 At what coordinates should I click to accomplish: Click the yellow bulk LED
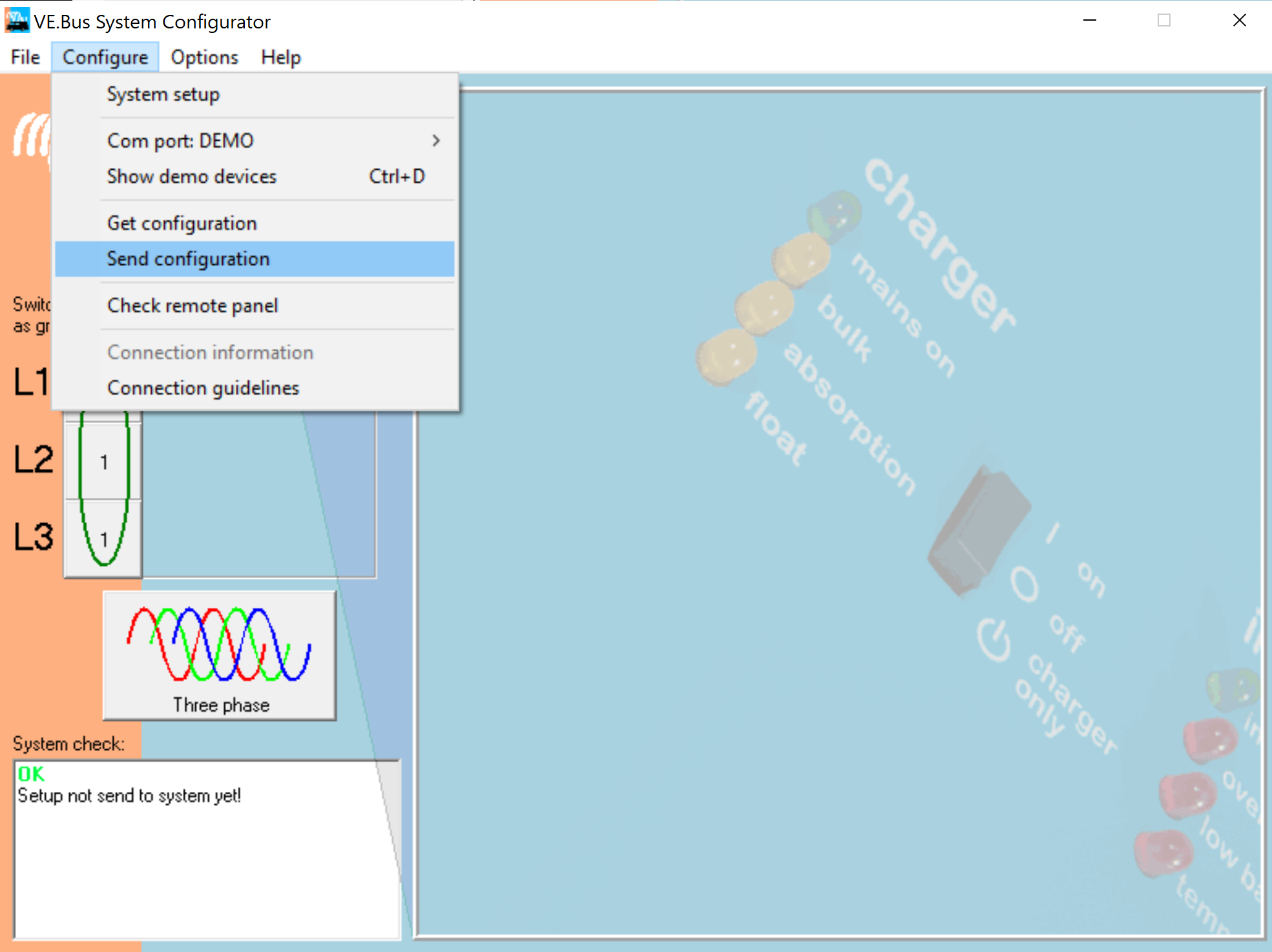(802, 258)
